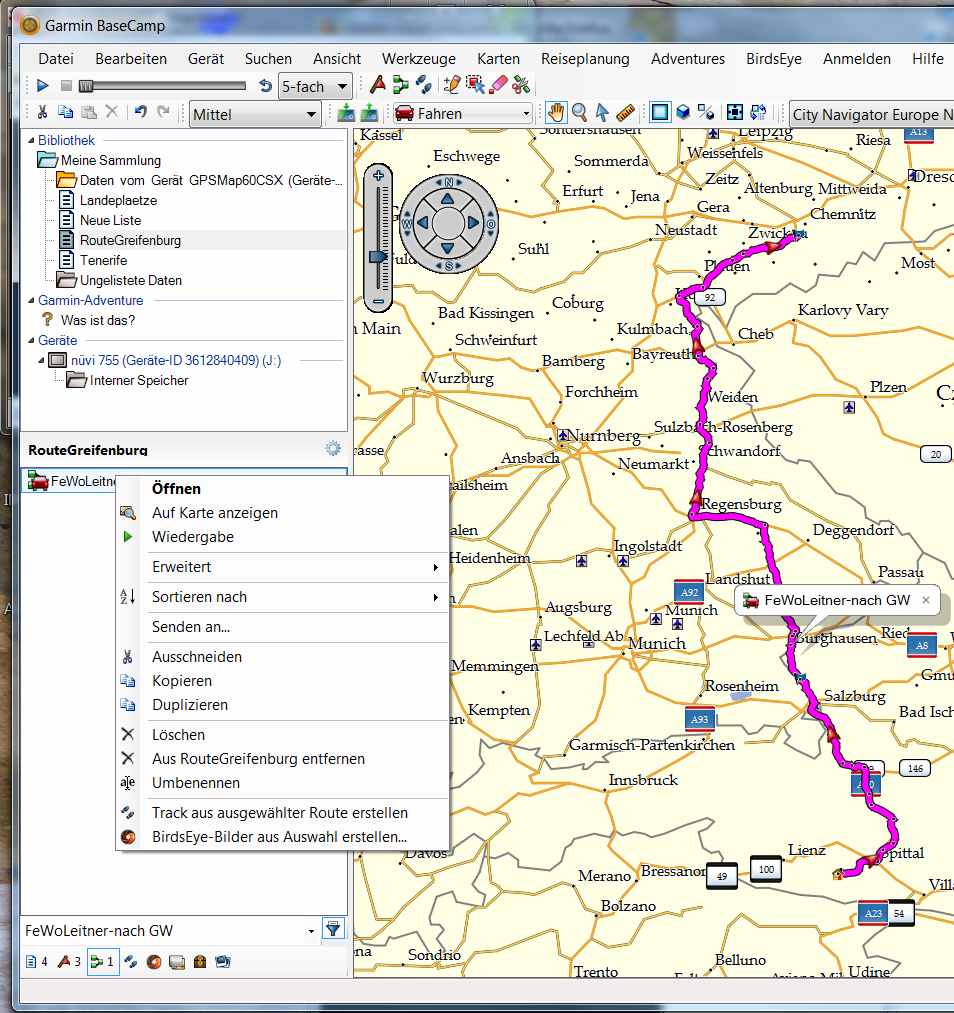Open the Interner Speicher folder
This screenshot has height=1013, width=954.
coord(139,381)
